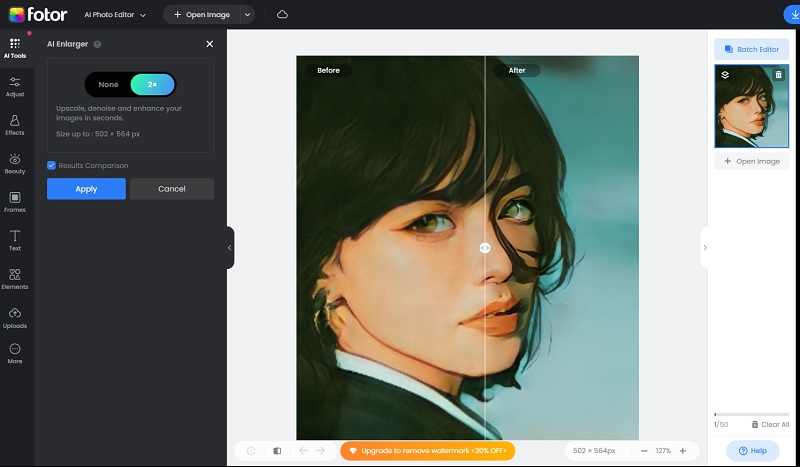Image resolution: width=800 pixels, height=467 pixels.
Task: Select the portrait image thumbnail
Action: point(752,106)
